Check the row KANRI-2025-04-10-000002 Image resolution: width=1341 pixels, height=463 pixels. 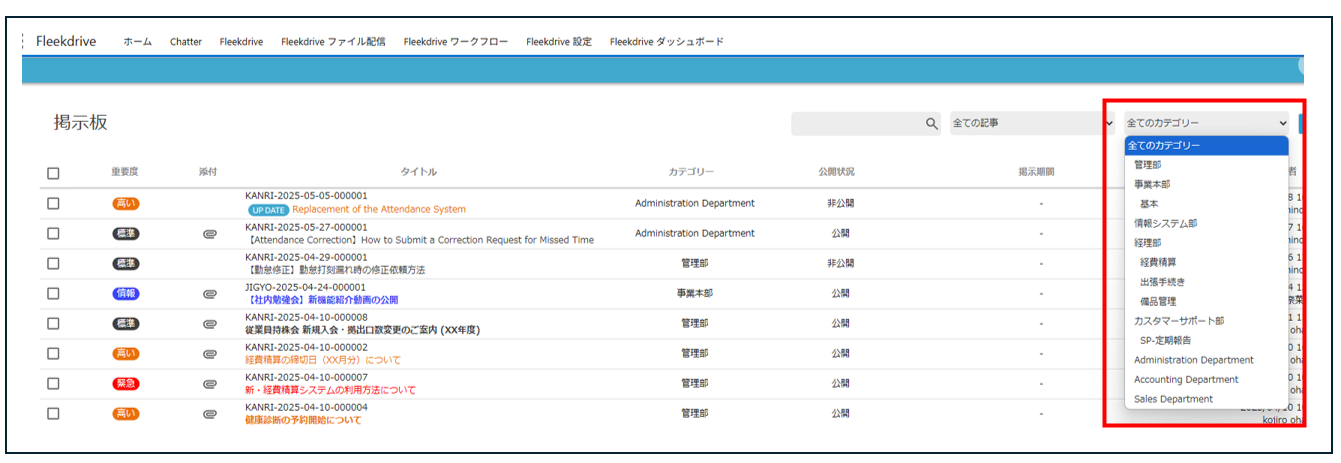click(53, 353)
